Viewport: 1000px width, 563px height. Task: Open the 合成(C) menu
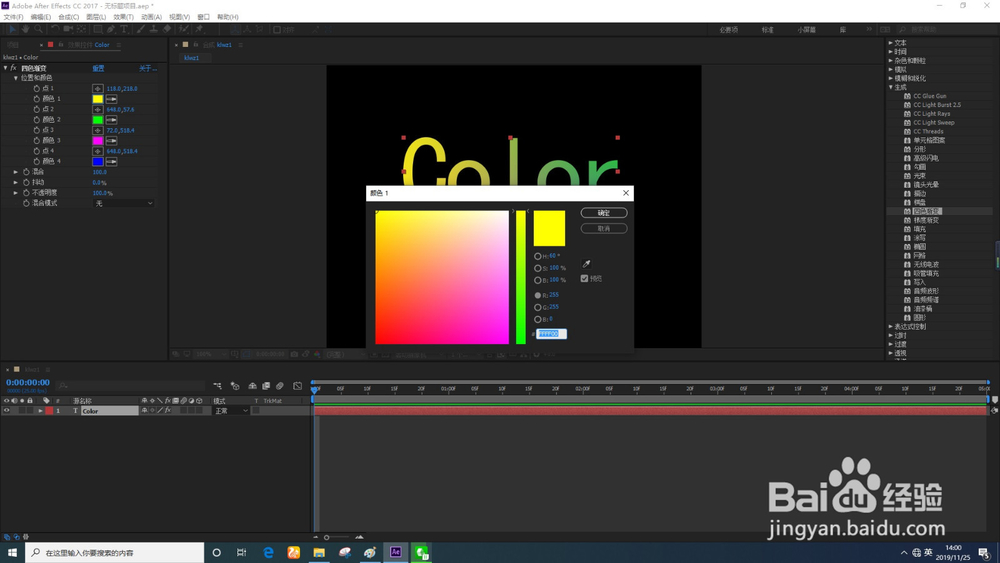[69, 17]
